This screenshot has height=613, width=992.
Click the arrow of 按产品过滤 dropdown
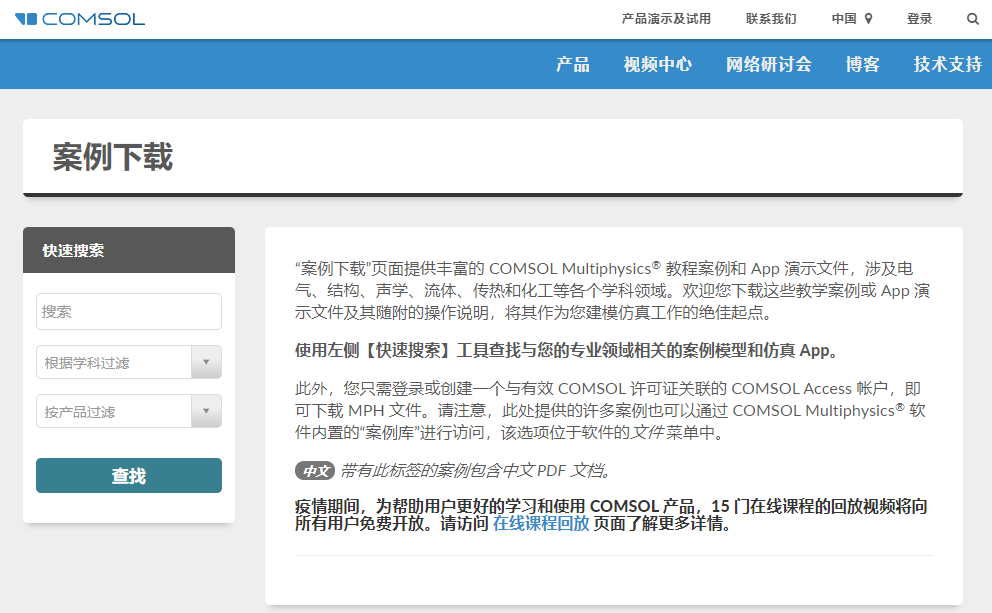(206, 411)
